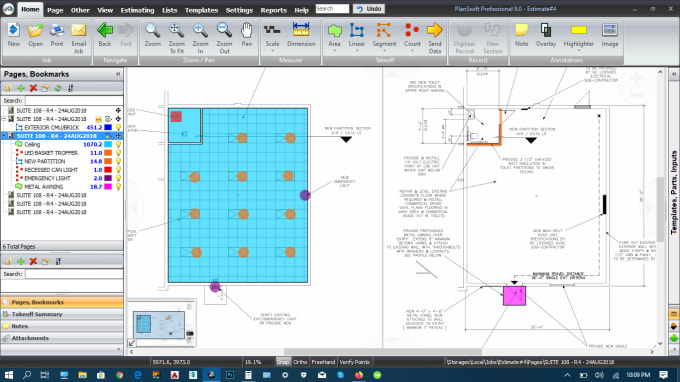Click the METAL AWNING magenta color swatch

108,186
